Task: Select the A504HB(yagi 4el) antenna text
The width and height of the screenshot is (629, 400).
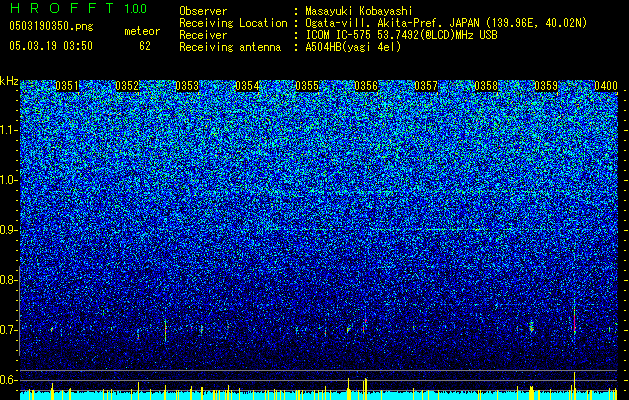Action: (x=353, y=47)
